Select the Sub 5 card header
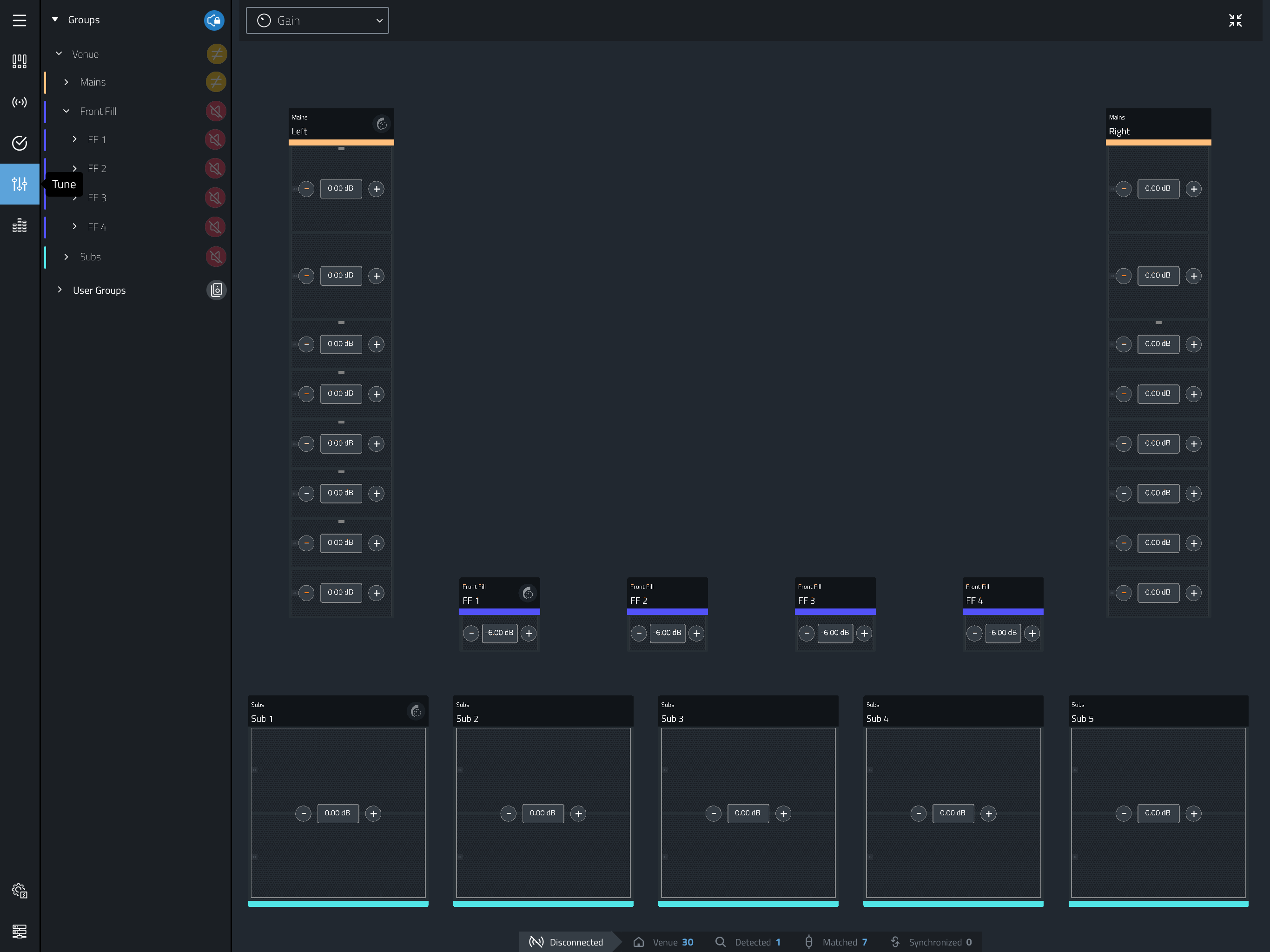This screenshot has height=952, width=1270. (1158, 712)
